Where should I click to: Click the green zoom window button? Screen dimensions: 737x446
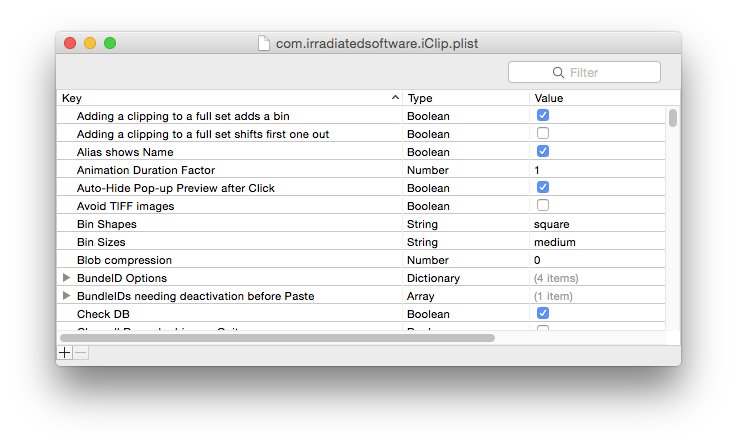click(110, 43)
